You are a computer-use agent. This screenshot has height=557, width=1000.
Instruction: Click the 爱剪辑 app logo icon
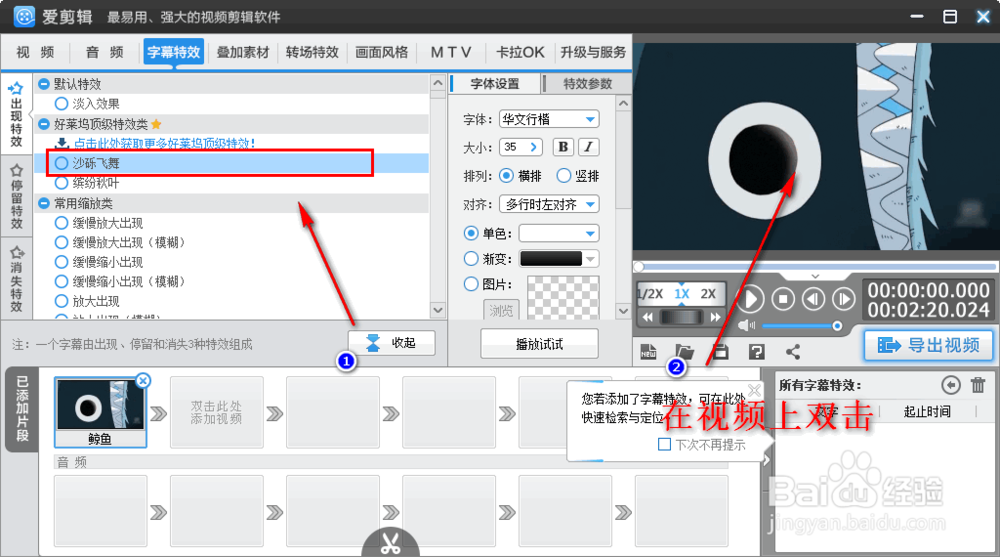(24, 17)
